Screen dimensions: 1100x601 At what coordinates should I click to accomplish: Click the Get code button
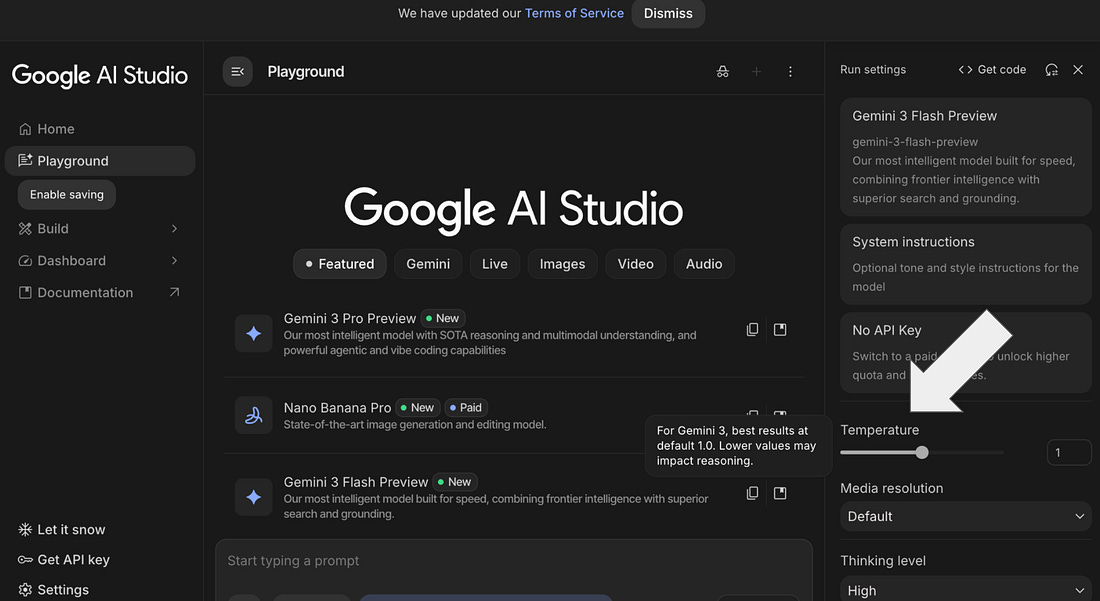point(992,69)
